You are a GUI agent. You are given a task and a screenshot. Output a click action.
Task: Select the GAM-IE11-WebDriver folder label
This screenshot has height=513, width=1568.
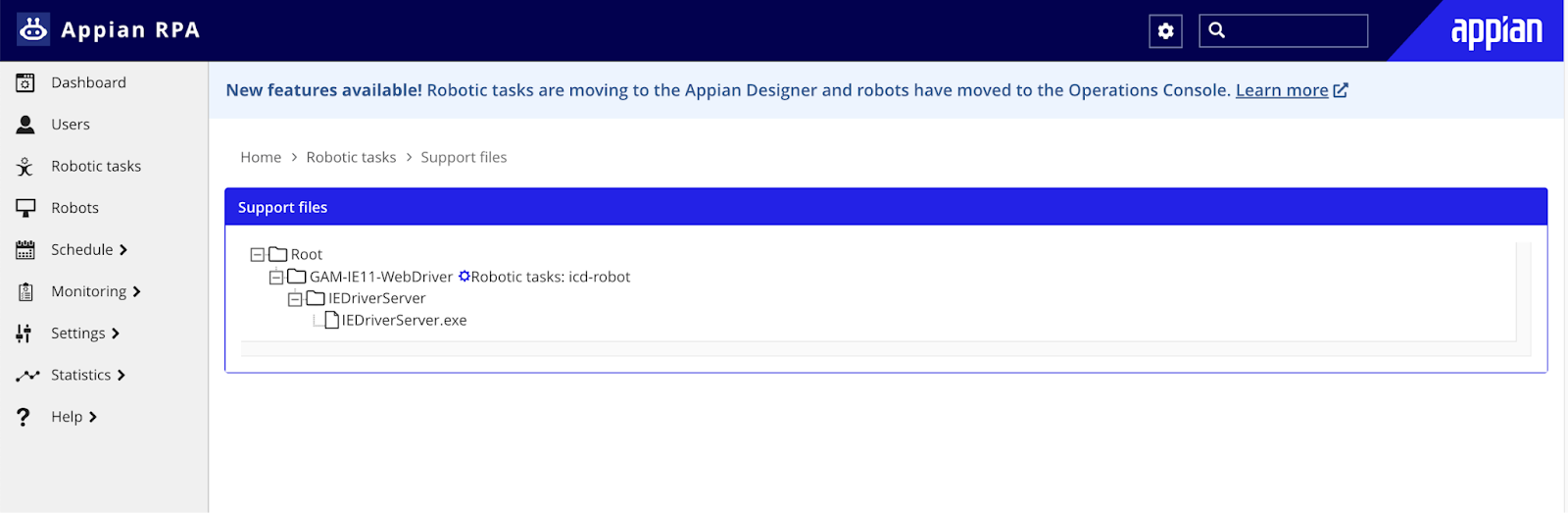381,277
